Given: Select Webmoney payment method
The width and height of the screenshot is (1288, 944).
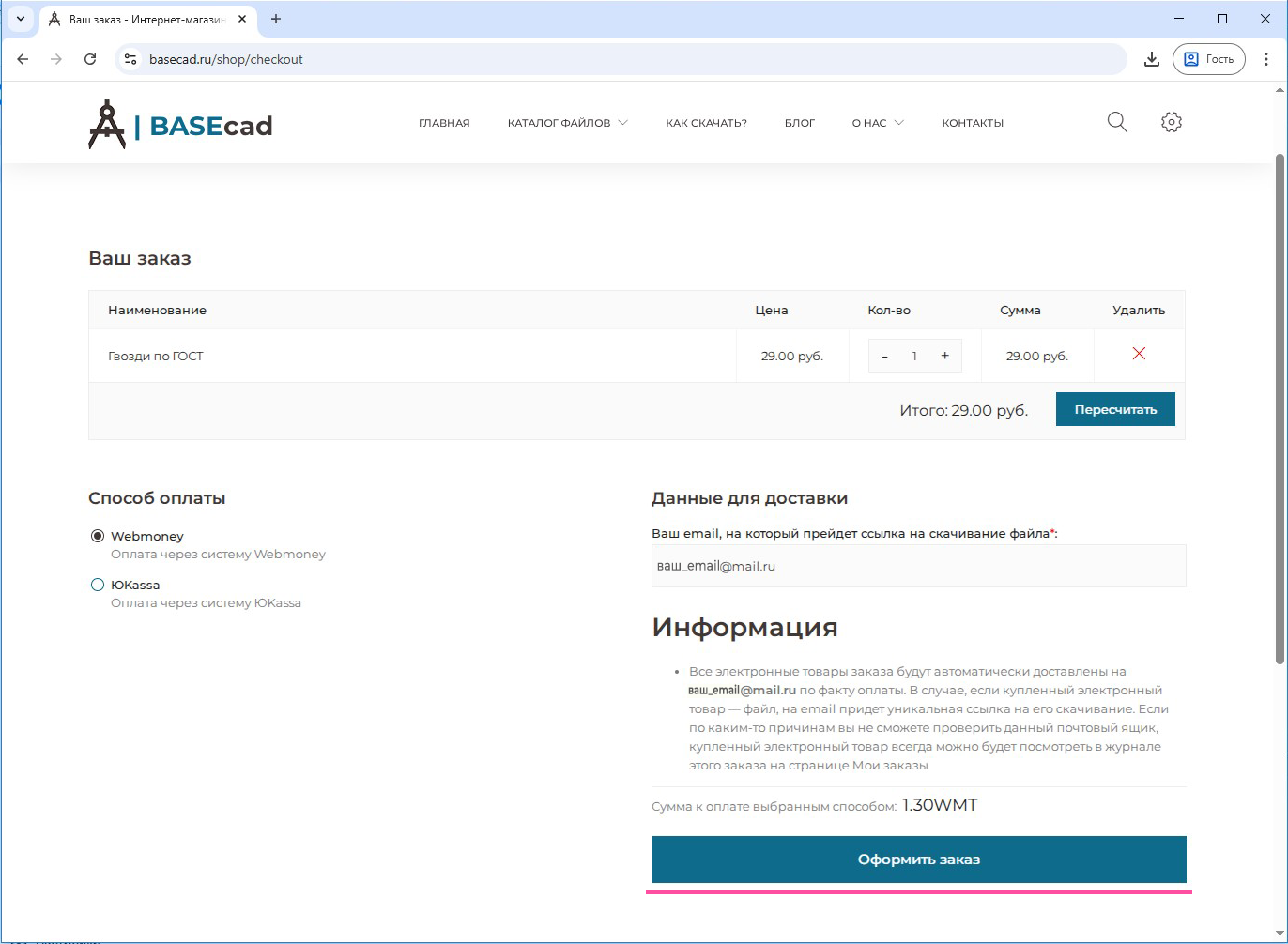Looking at the screenshot, I should (x=98, y=536).
